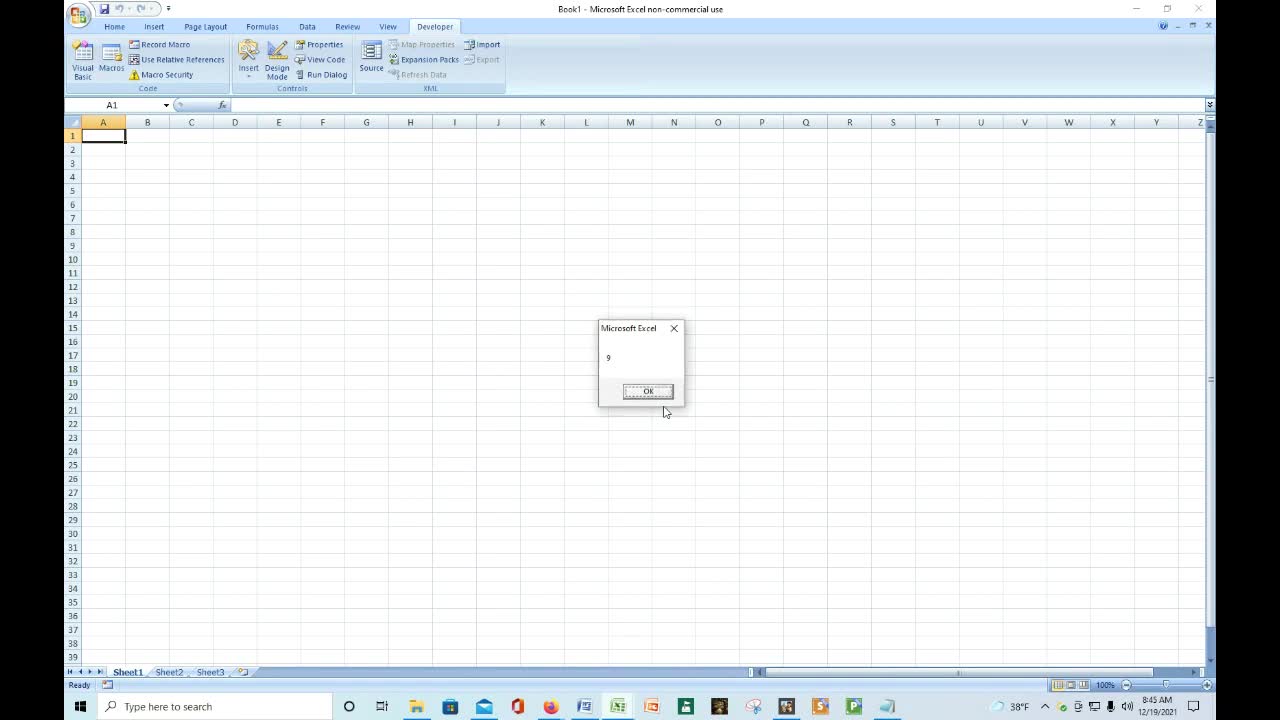Open the Visual Basic editor

point(83,61)
